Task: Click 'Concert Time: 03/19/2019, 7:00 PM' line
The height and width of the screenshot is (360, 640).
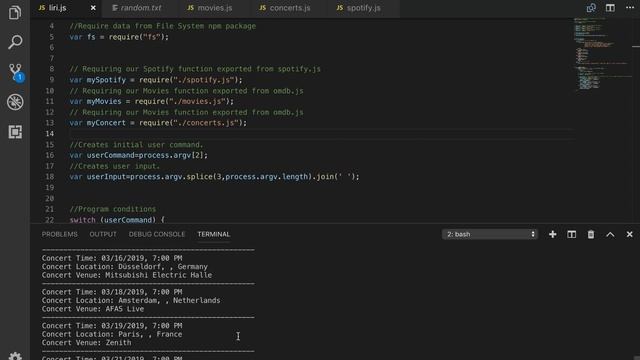Action: (112, 326)
